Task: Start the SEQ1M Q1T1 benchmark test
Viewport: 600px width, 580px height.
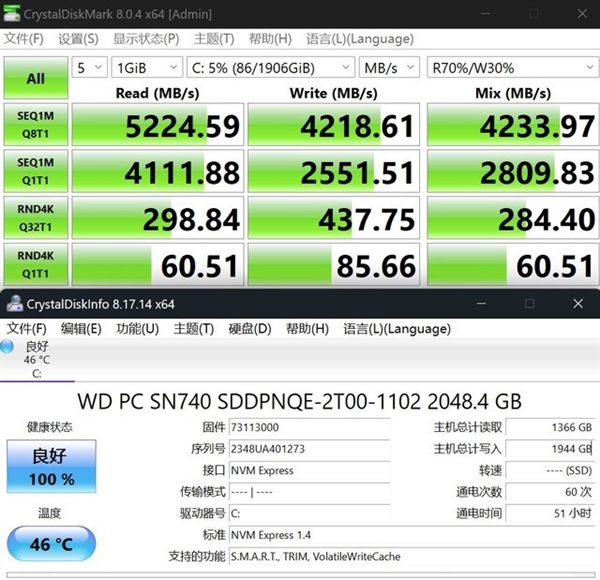Action: (36, 171)
